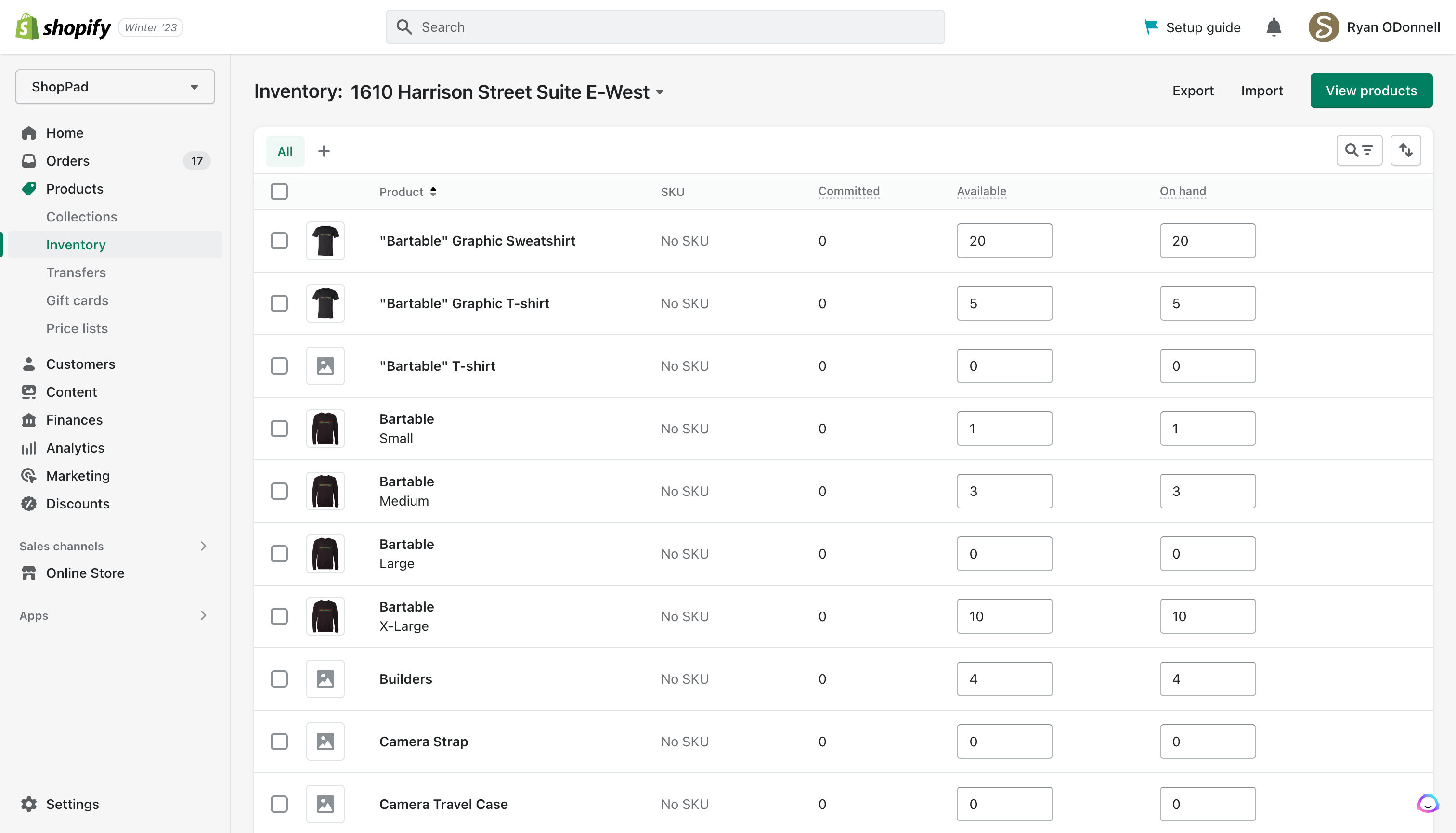The image size is (1456, 833).
Task: Open Ryan ODonnell's account avatar
Action: click(x=1324, y=27)
